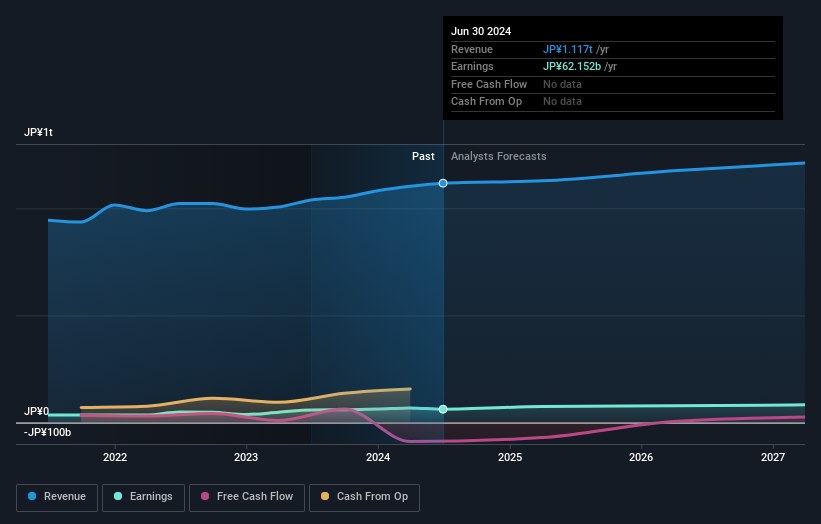Select the revenue data point at Jun 2024
The width and height of the screenshot is (821, 524).
pyautogui.click(x=443, y=183)
